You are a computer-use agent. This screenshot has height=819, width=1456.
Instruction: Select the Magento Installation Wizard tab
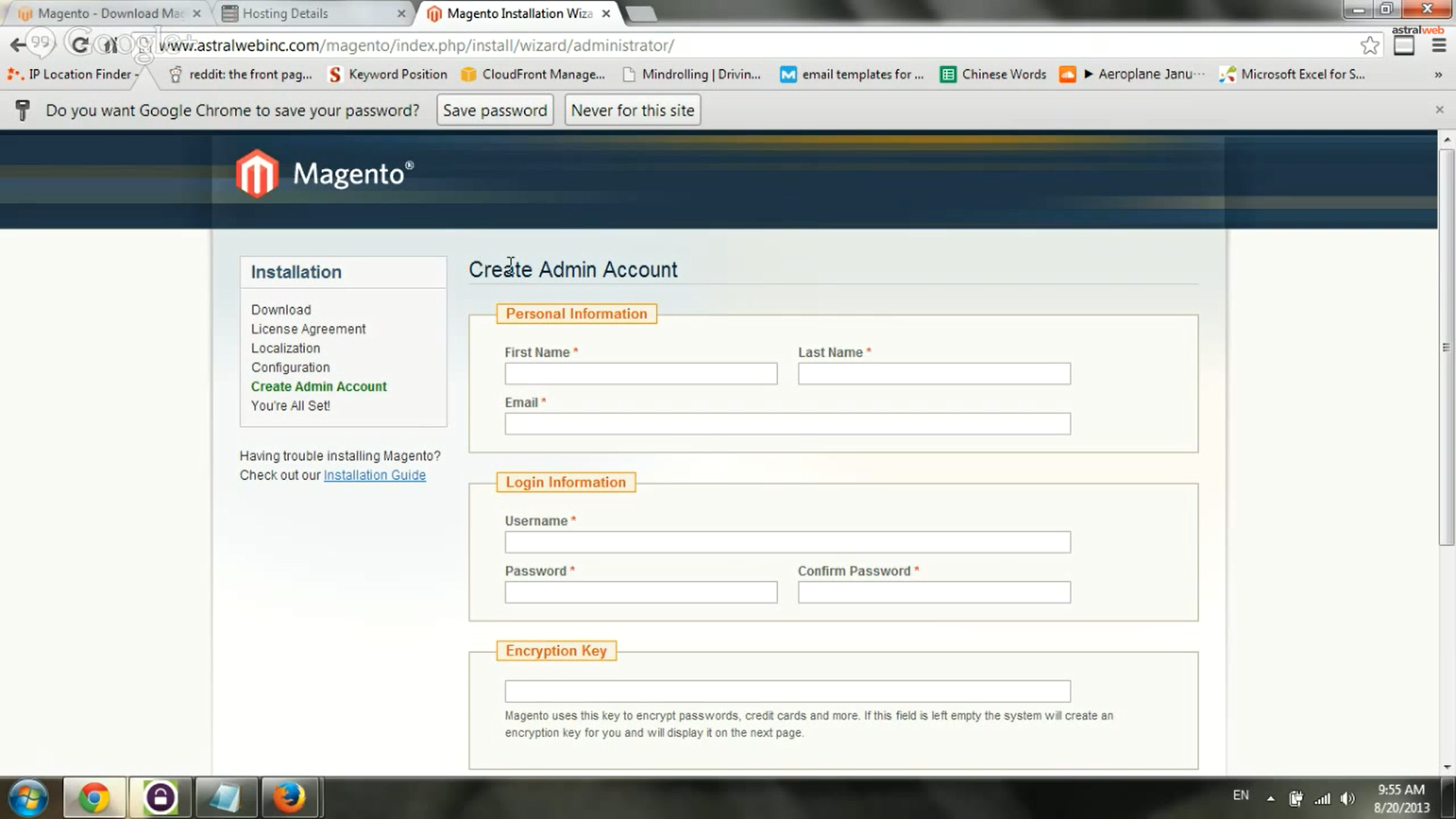point(519,14)
